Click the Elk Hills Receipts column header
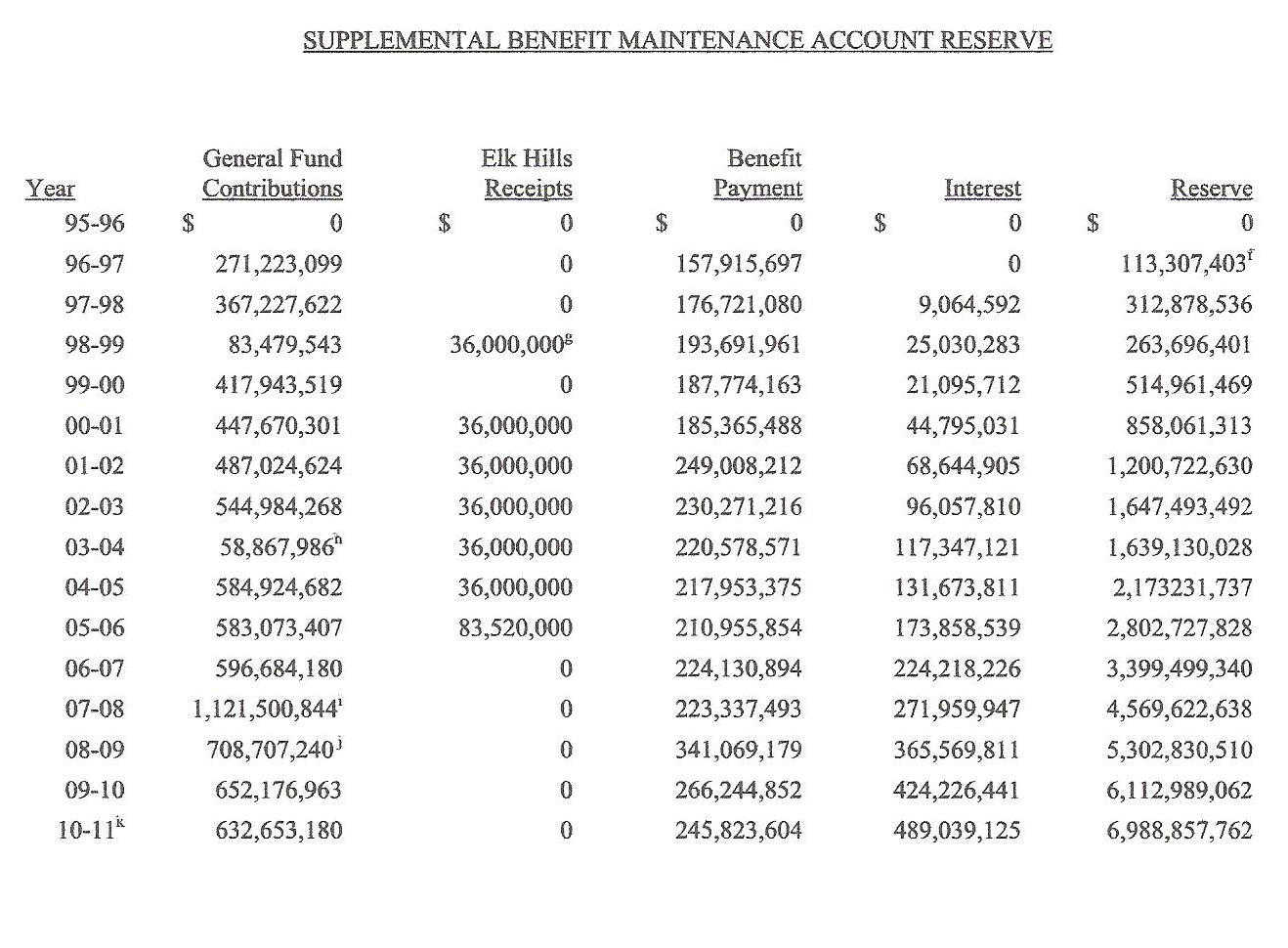Screen dimensions: 1288x948 pyautogui.click(x=528, y=173)
